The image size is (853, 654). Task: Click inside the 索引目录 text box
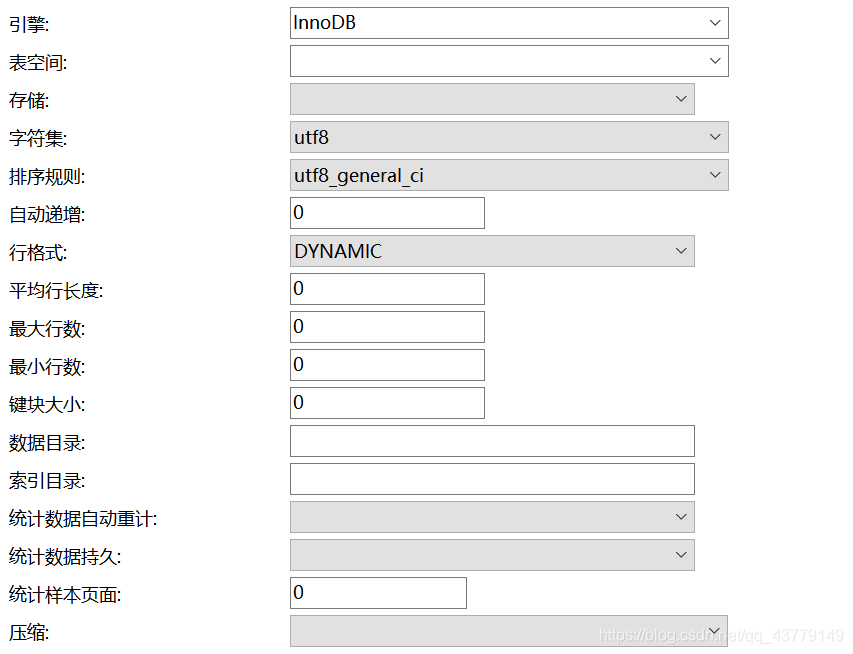[490, 479]
